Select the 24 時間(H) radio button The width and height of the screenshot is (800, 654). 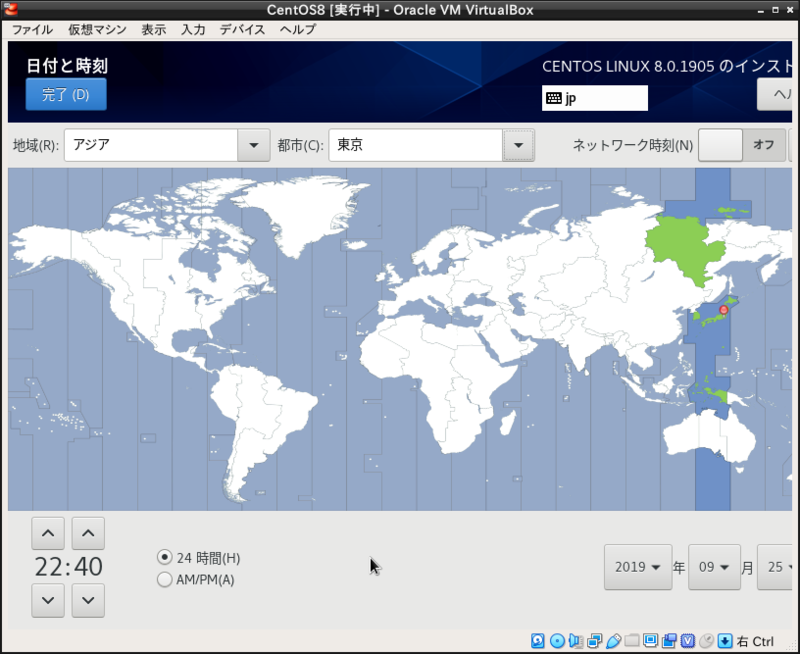[x=164, y=557]
